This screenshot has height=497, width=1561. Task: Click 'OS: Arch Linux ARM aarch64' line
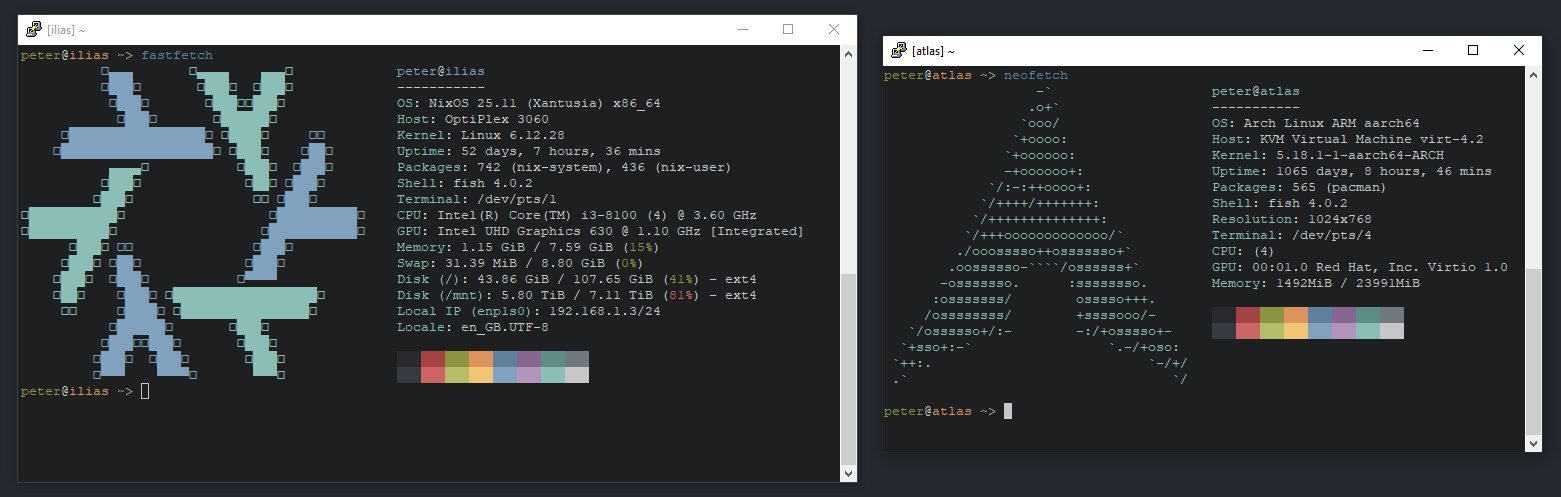tap(1315, 123)
